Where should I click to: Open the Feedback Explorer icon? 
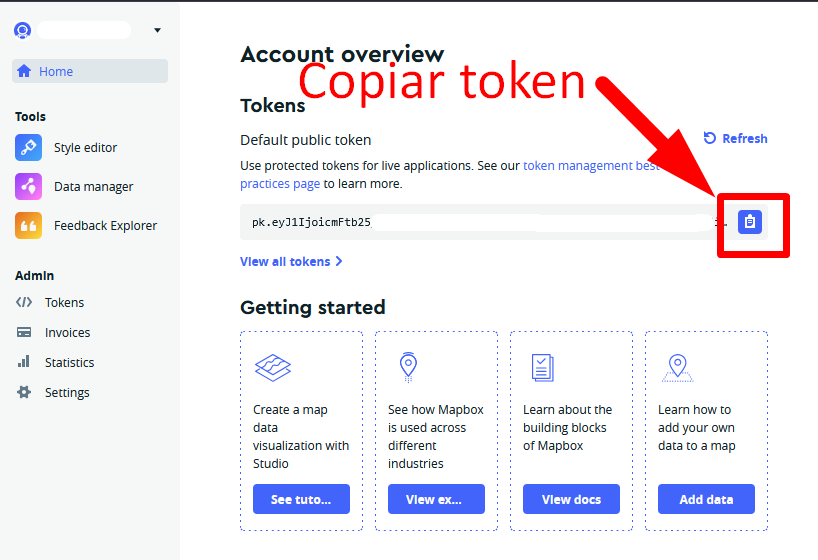[28, 225]
